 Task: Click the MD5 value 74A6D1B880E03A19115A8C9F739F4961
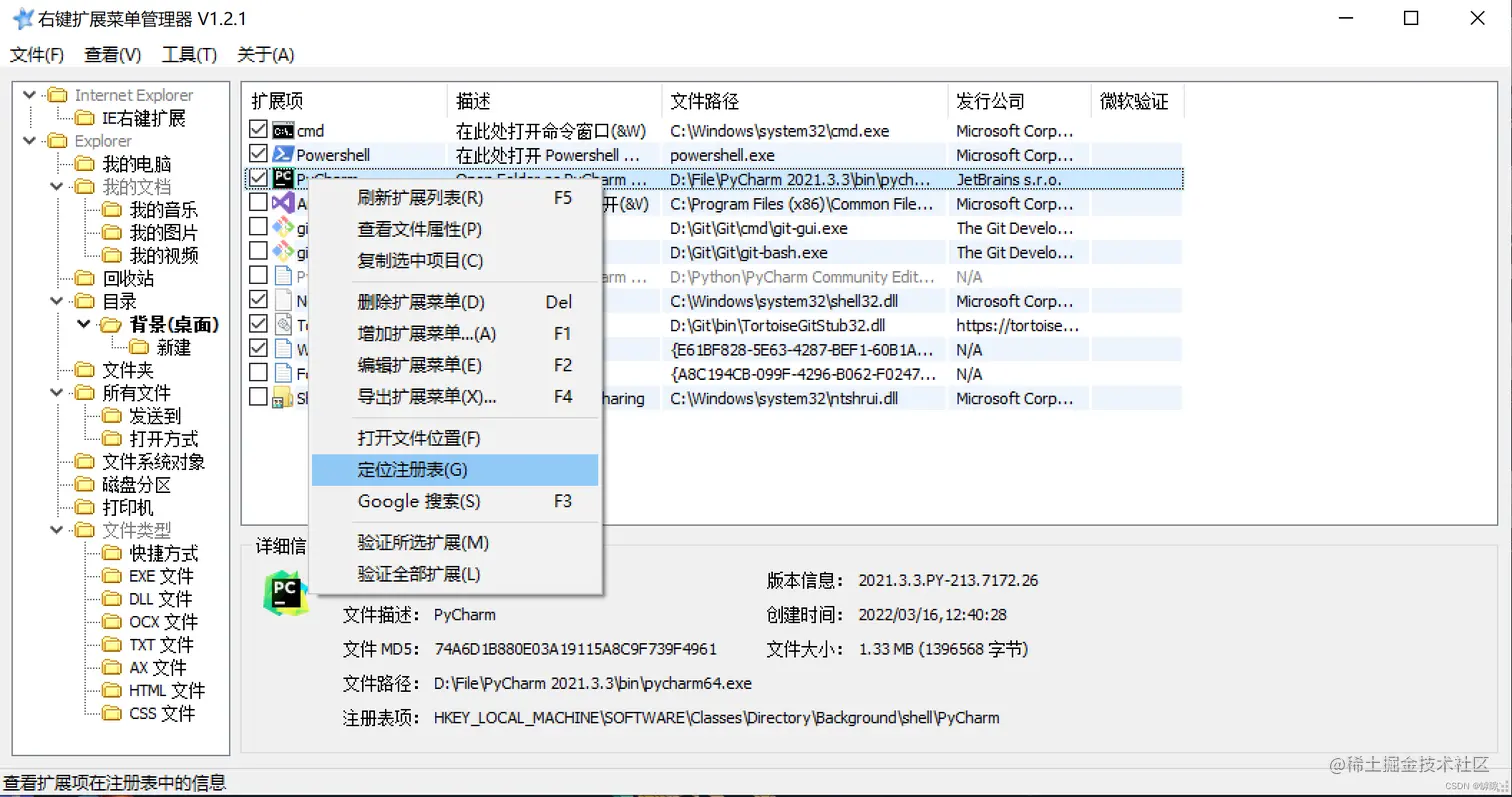point(575,649)
